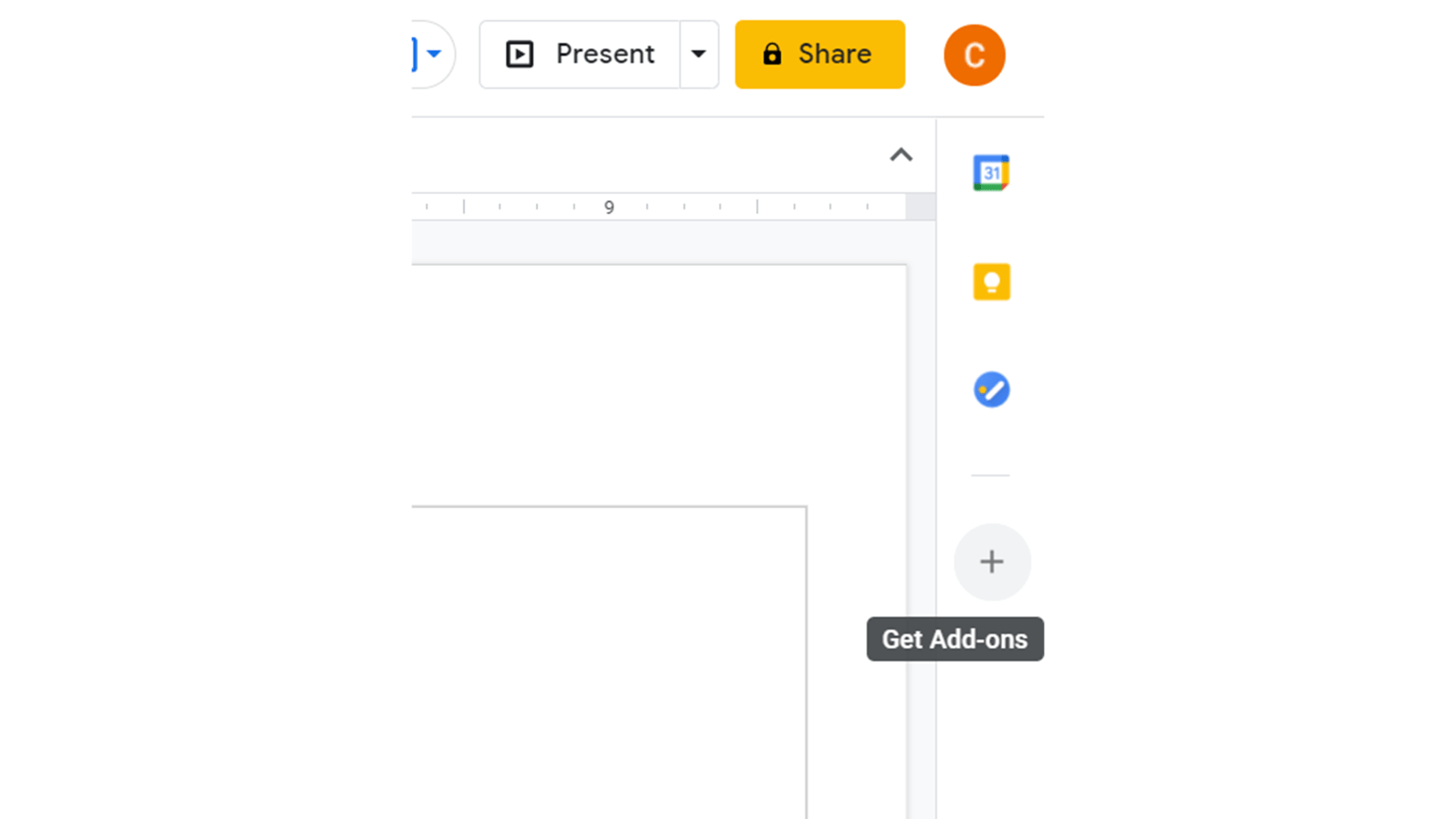Click the plus icon to get add-ons
Image resolution: width=1456 pixels, height=819 pixels.
(x=992, y=562)
